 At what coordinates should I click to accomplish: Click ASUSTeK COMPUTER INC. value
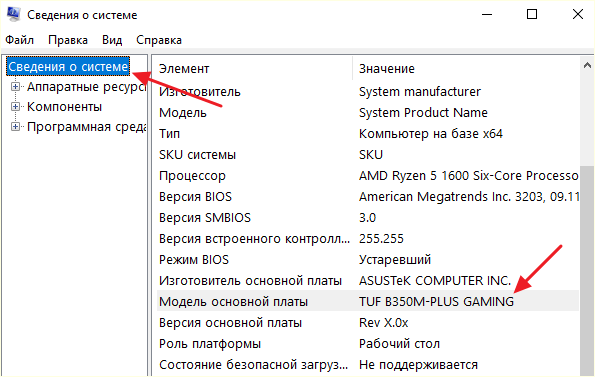coord(435,281)
